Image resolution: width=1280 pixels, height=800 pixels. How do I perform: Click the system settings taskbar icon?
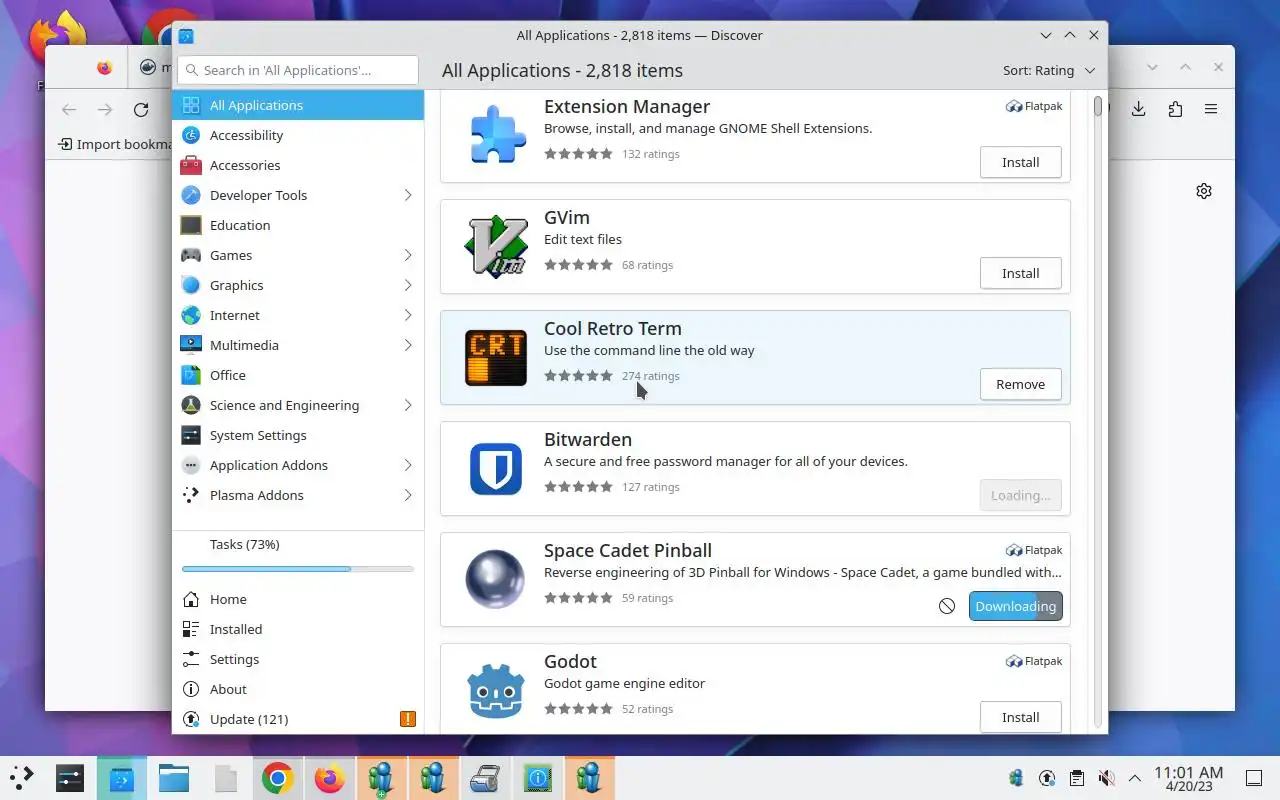(70, 778)
